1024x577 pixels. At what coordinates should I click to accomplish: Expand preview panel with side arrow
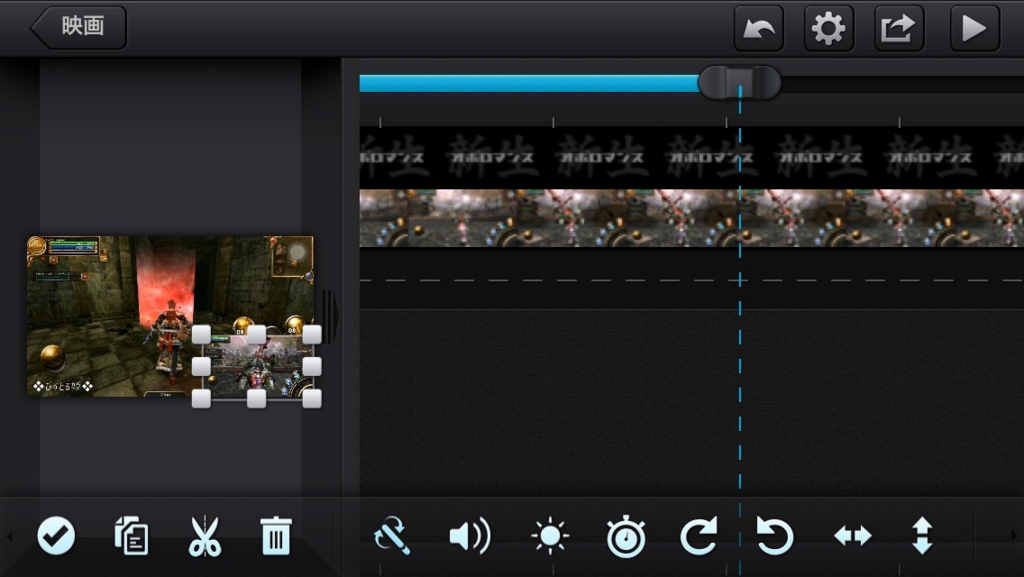[331, 317]
